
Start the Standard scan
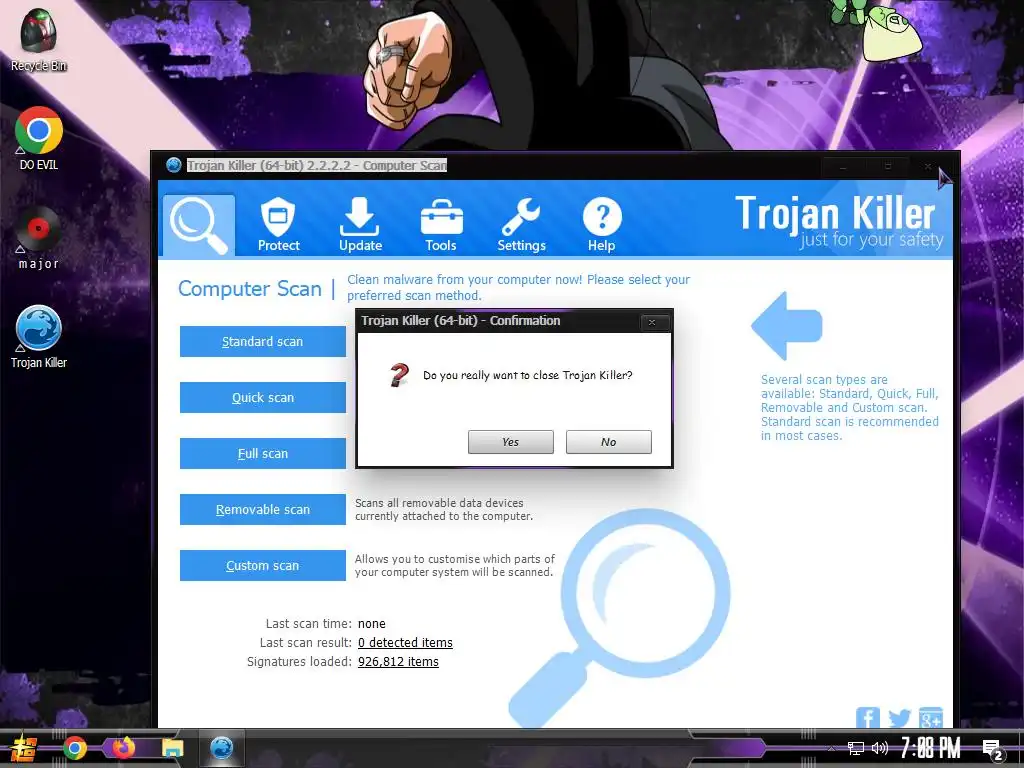pos(263,341)
